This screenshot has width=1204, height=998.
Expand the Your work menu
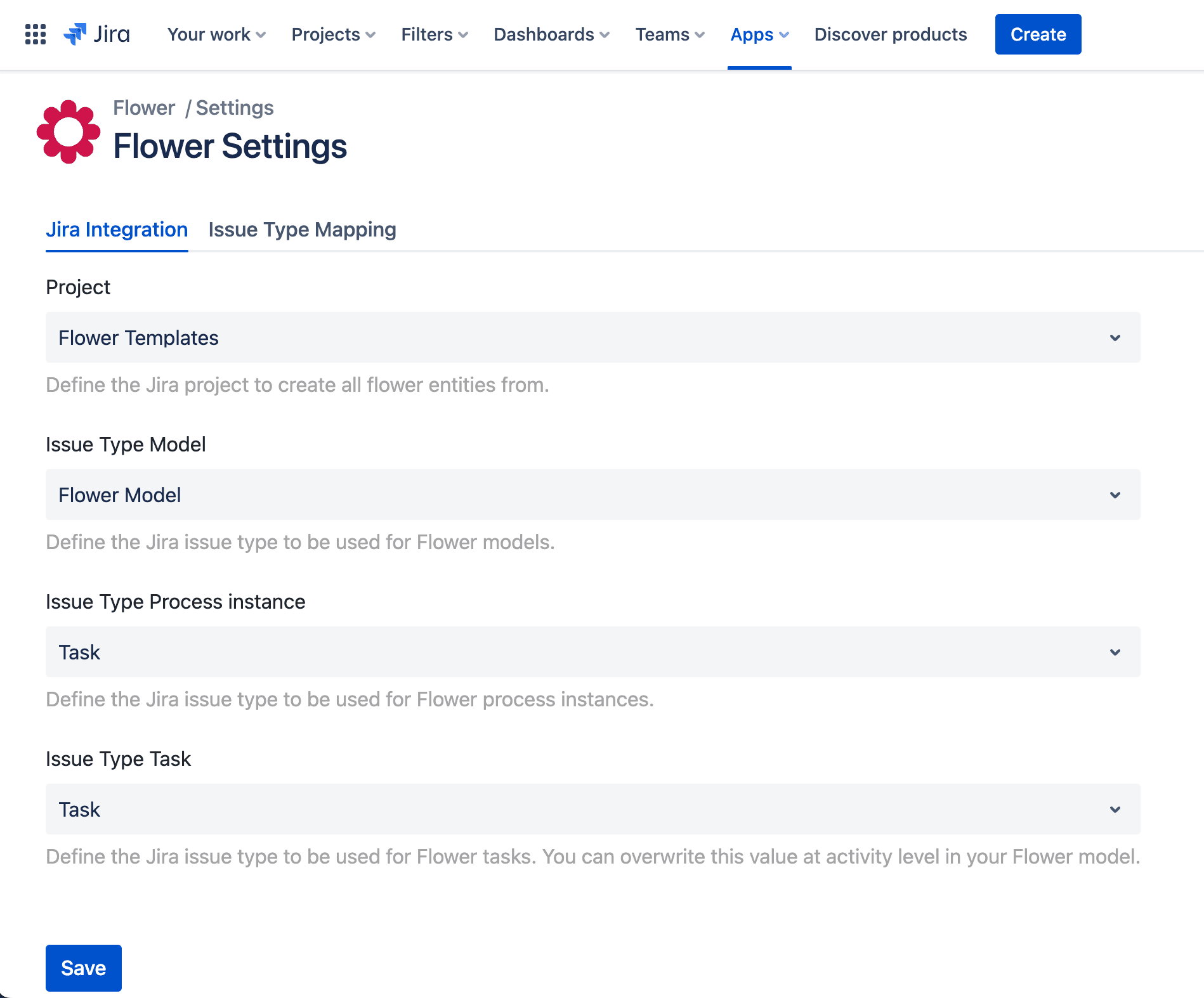[216, 34]
